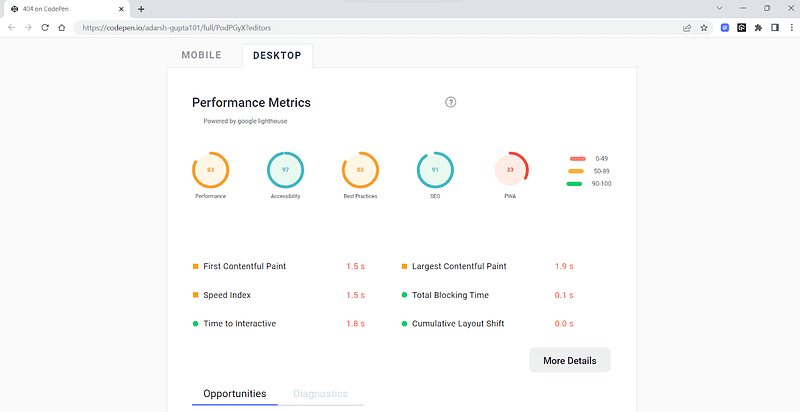Select the Accessibility score gauge showing 97

point(285,170)
